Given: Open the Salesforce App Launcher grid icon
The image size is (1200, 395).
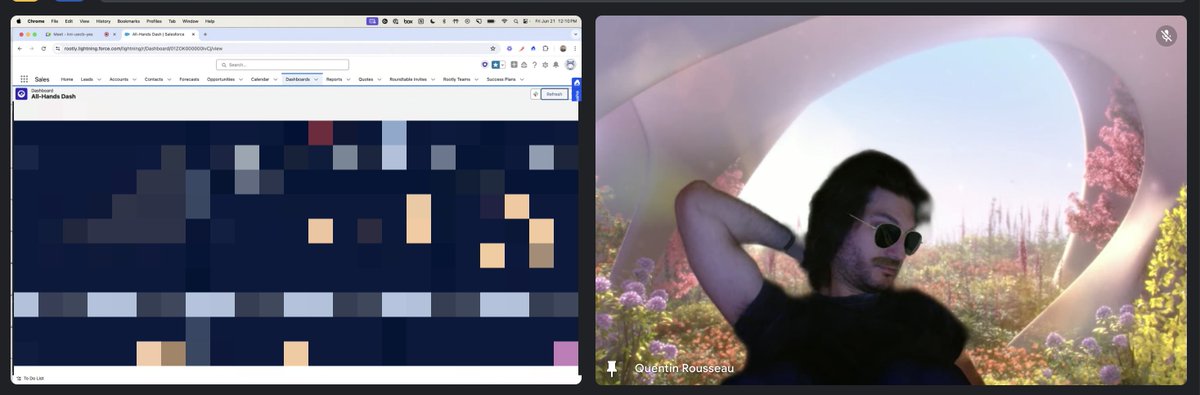Looking at the screenshot, I should pyautogui.click(x=24, y=79).
